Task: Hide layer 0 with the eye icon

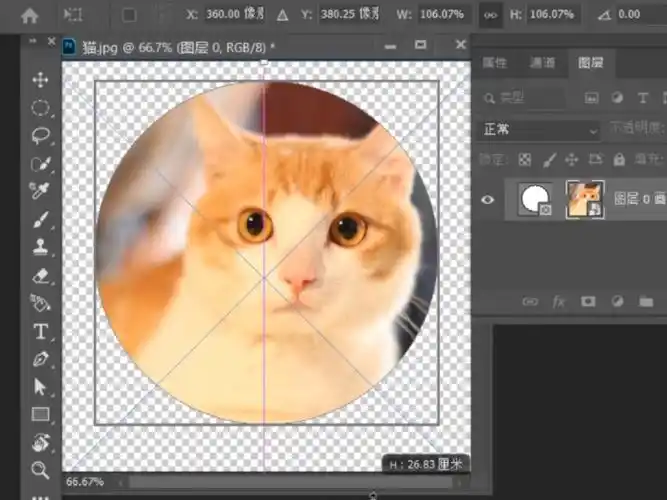Action: pos(488,200)
